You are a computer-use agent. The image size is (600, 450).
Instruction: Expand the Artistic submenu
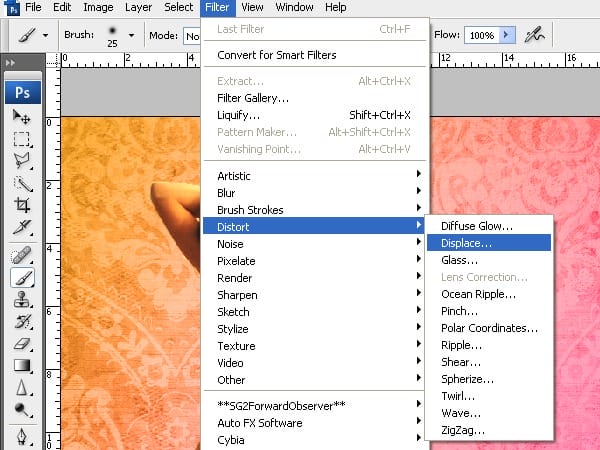point(315,176)
